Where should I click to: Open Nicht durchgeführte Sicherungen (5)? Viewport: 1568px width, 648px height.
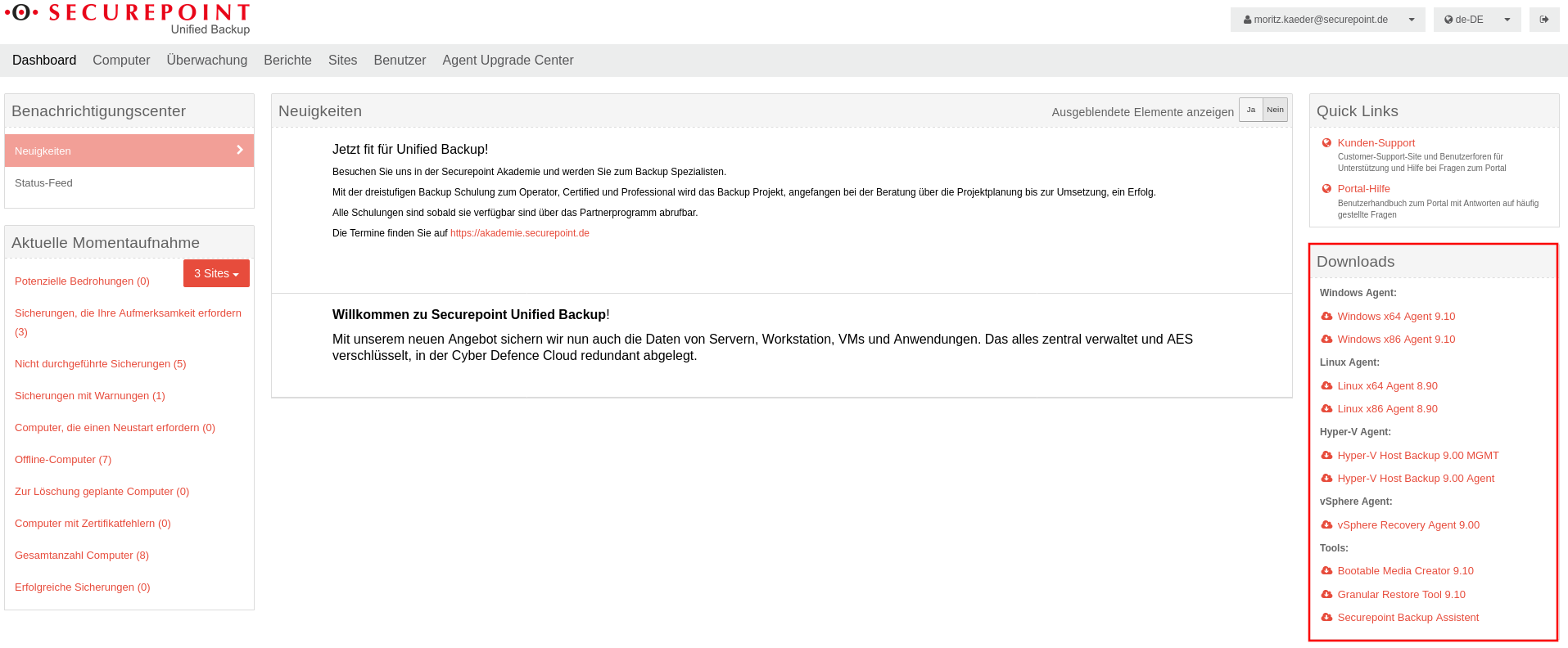(101, 363)
